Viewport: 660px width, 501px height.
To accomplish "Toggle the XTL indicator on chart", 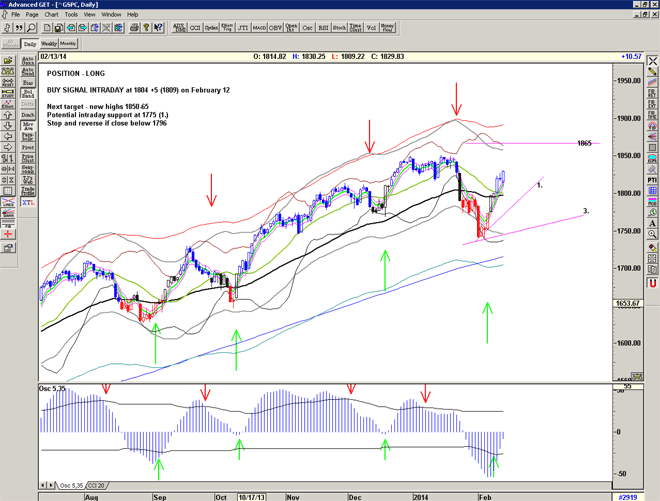I will tap(28, 202).
